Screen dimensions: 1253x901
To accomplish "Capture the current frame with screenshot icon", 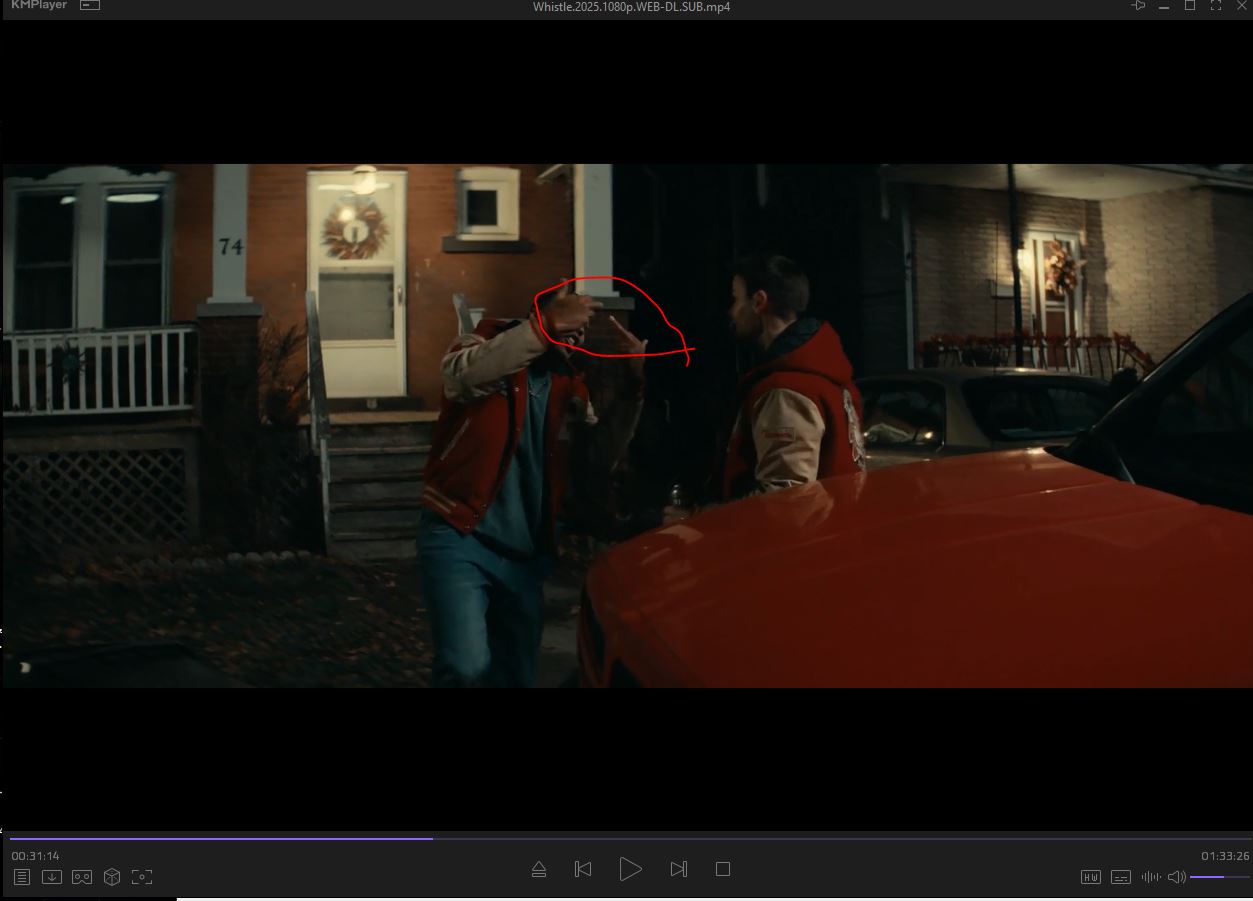I will [x=142, y=877].
